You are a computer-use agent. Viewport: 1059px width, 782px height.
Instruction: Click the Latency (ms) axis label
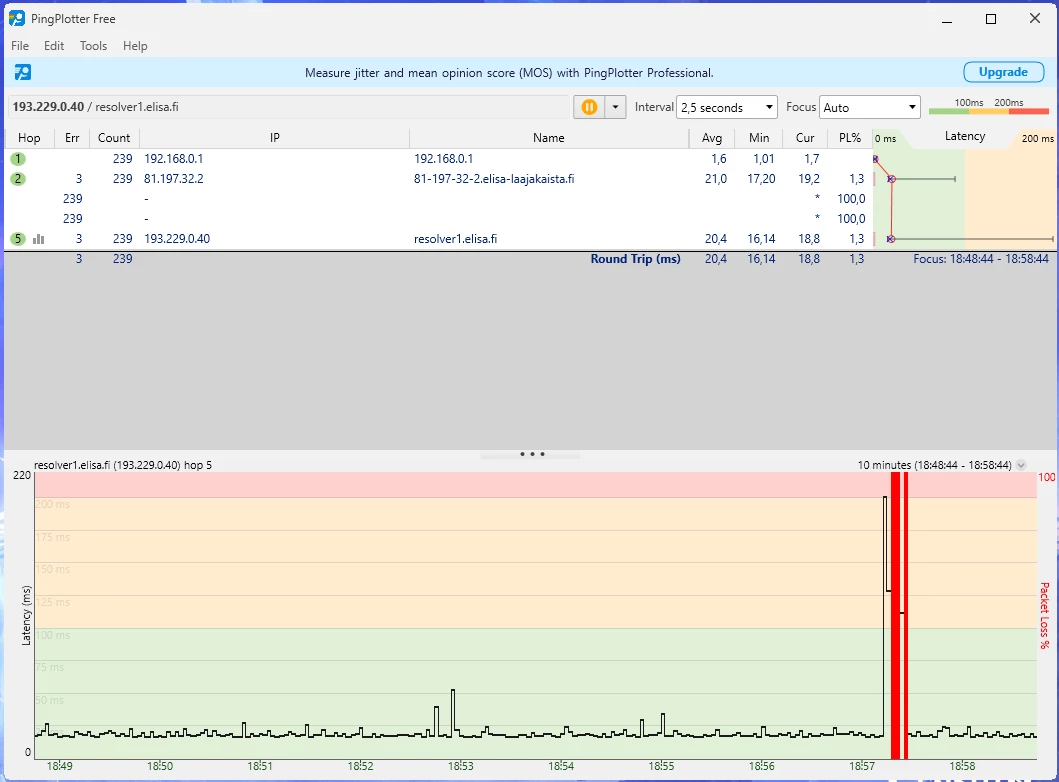tap(26, 615)
